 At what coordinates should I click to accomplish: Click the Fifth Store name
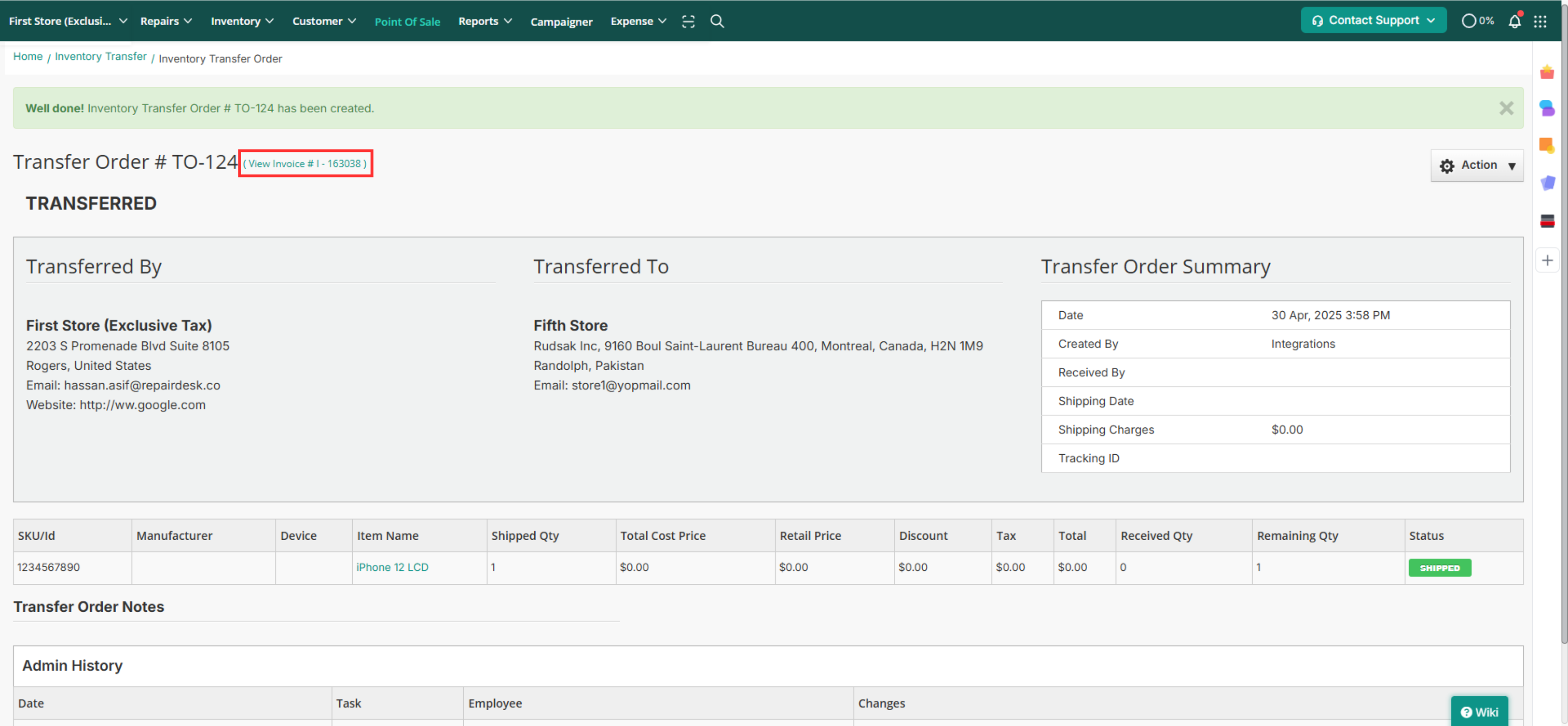(571, 326)
